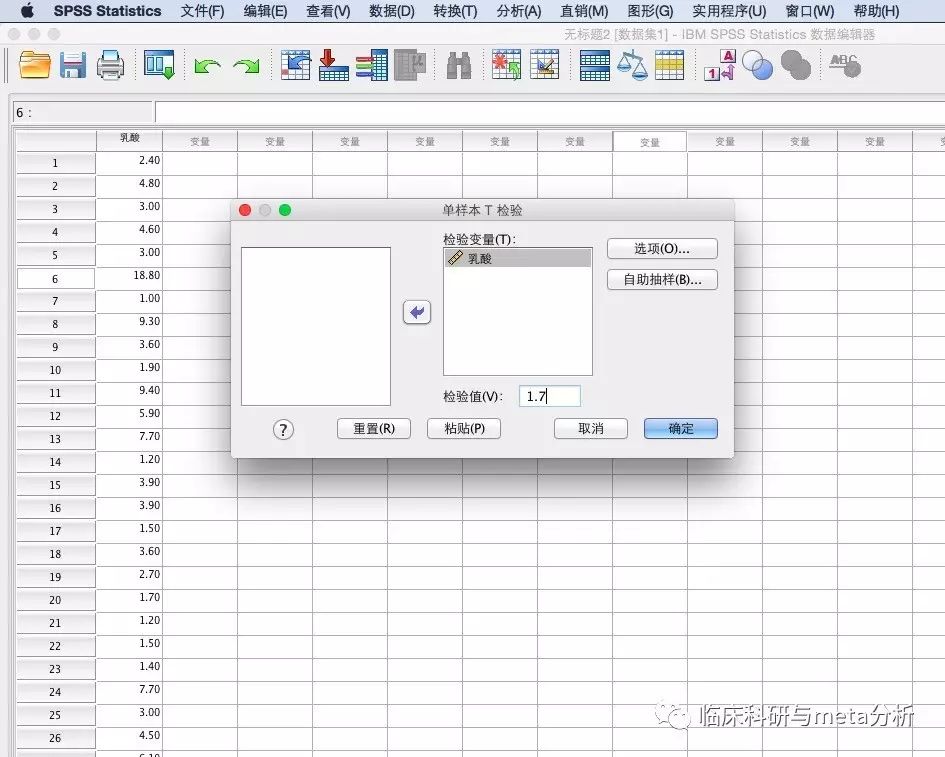Click the 自助抽样(B)... button

click(x=662, y=280)
